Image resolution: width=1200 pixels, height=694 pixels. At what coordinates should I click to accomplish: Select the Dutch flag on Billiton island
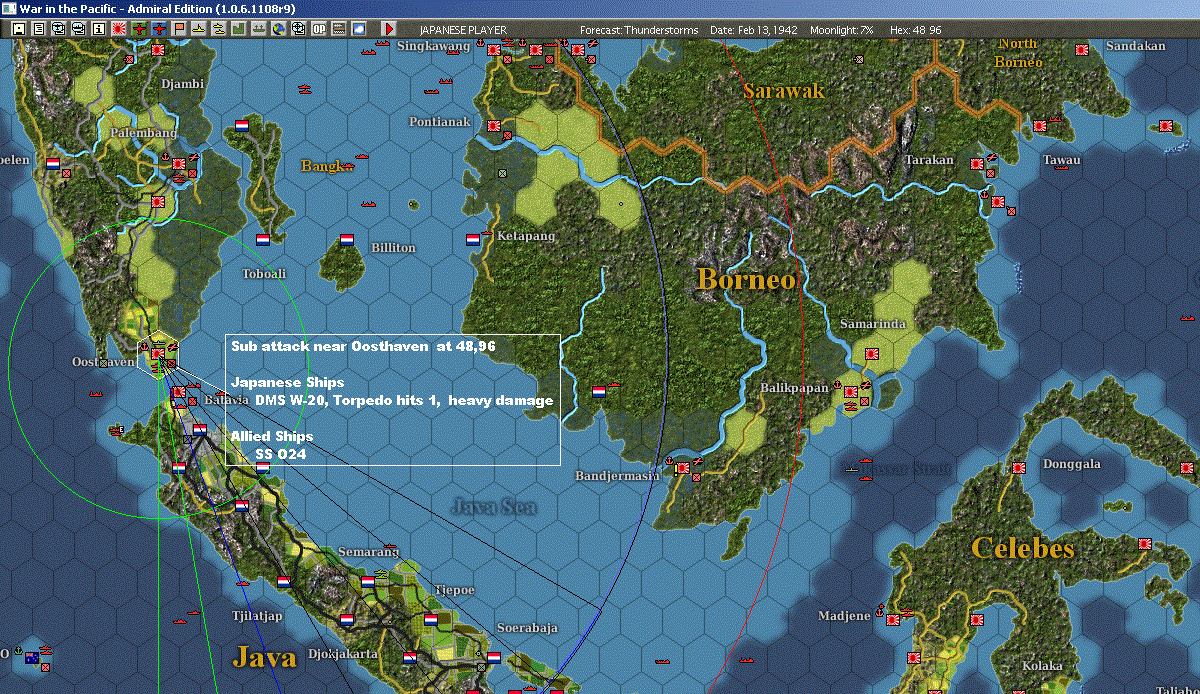[x=347, y=240]
